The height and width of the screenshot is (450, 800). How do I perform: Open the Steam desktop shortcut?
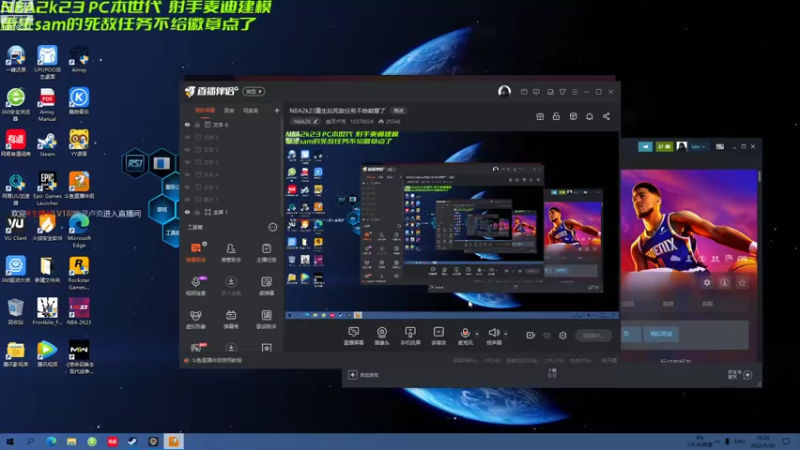click(x=47, y=143)
